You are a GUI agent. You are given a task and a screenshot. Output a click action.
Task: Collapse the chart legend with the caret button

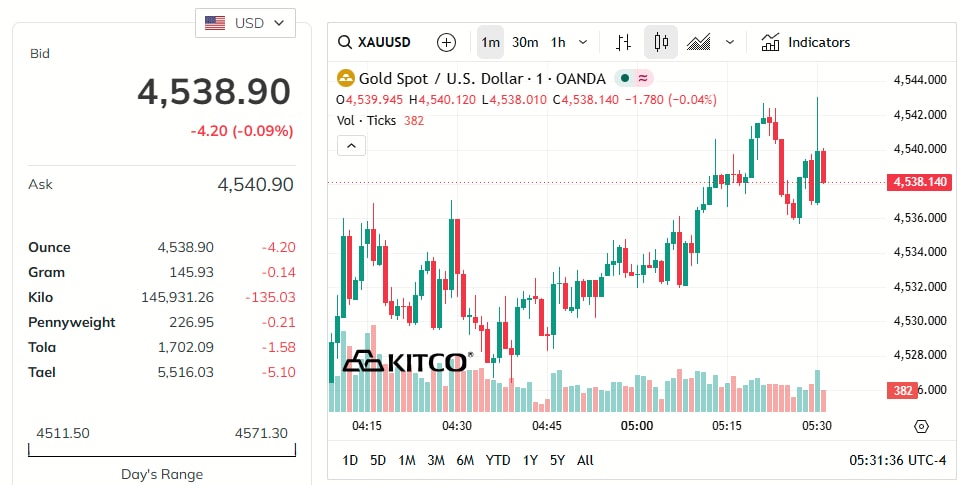(x=352, y=146)
